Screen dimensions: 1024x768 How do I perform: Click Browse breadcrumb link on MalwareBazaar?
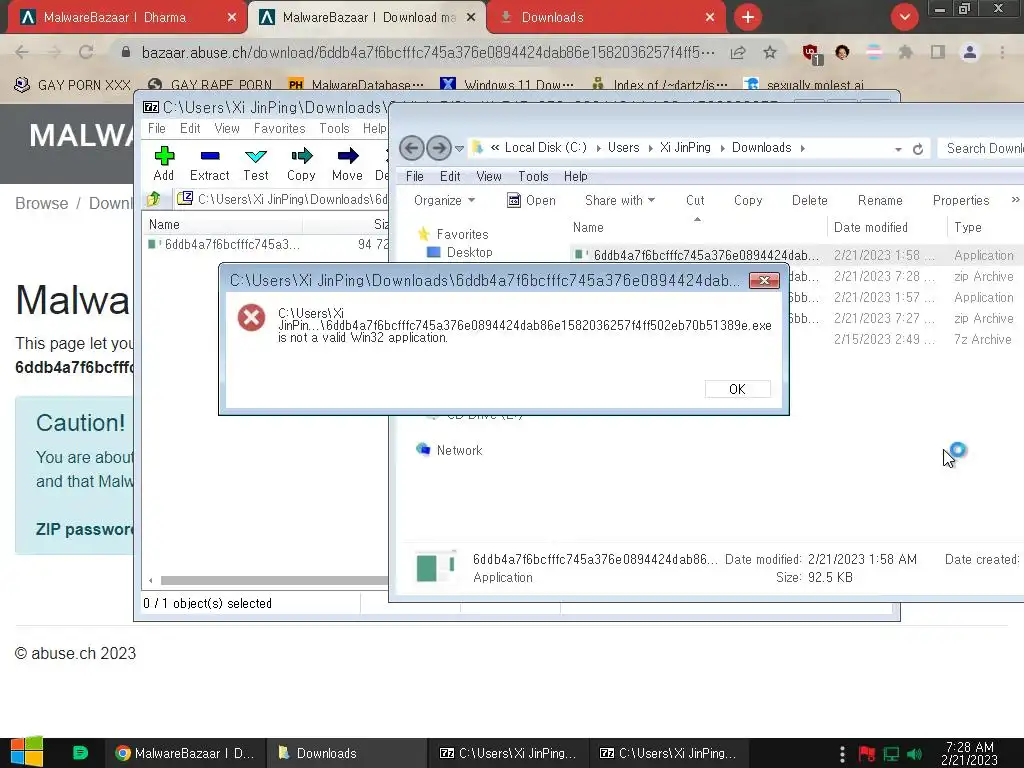[x=41, y=203]
